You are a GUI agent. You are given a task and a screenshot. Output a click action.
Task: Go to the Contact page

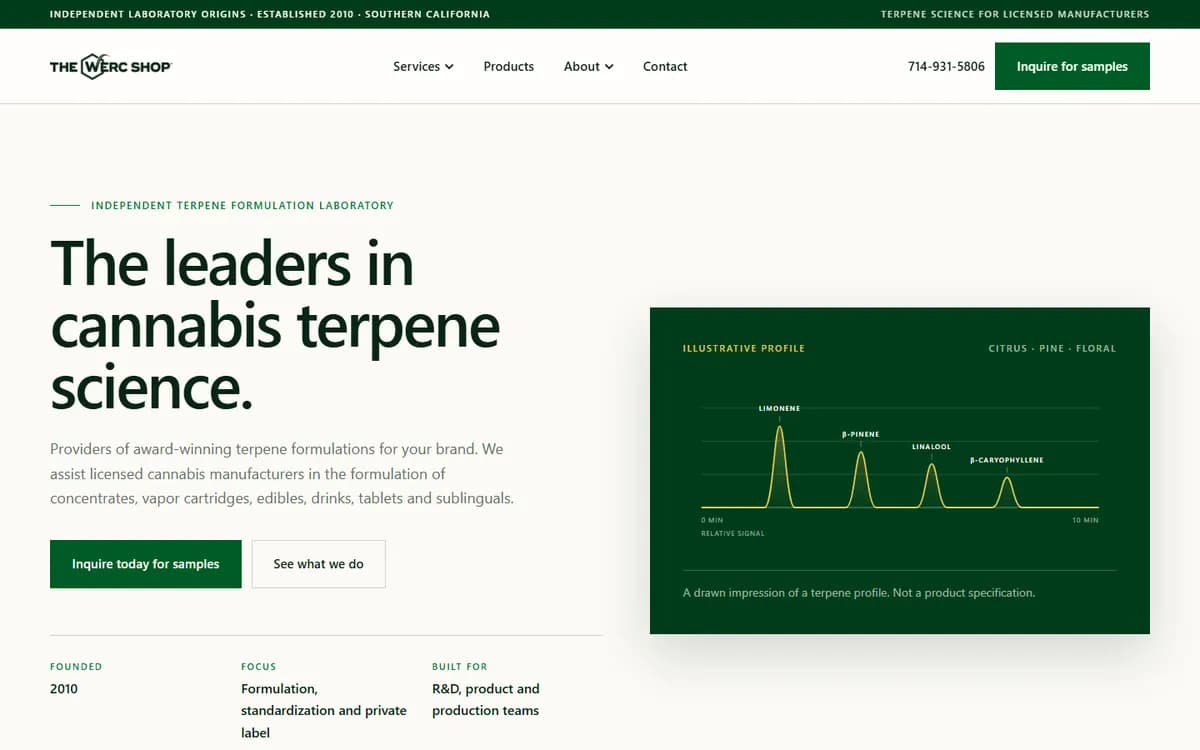point(665,66)
